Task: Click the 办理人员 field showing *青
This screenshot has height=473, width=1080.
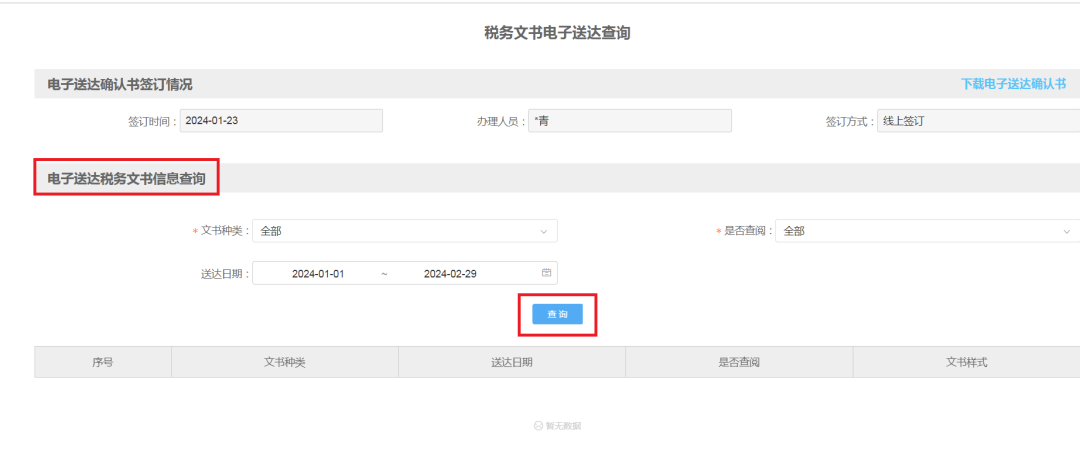Action: [630, 120]
